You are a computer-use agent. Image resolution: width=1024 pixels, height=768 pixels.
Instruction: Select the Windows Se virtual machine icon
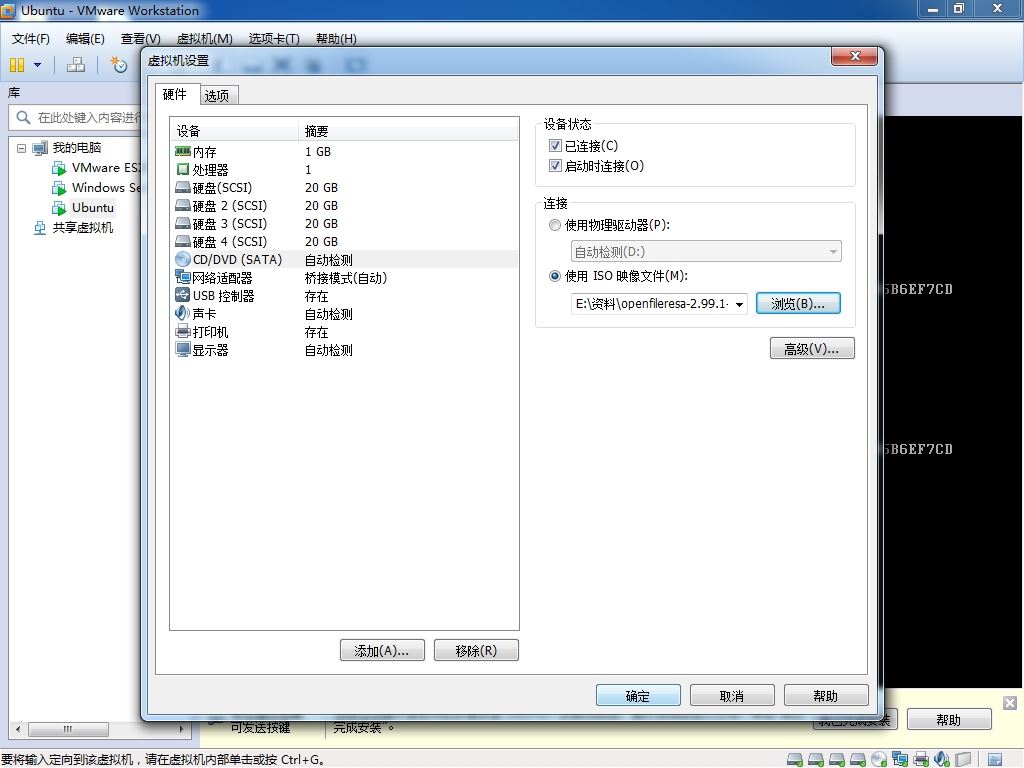tap(59, 188)
